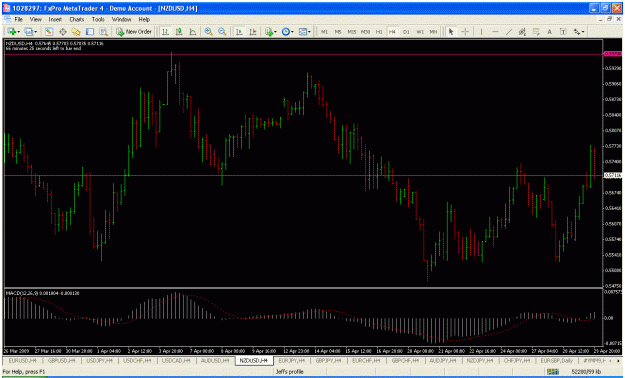Image resolution: width=625 pixels, height=378 pixels.
Task: Select the Text 'A' drawing tool
Action: (x=549, y=32)
